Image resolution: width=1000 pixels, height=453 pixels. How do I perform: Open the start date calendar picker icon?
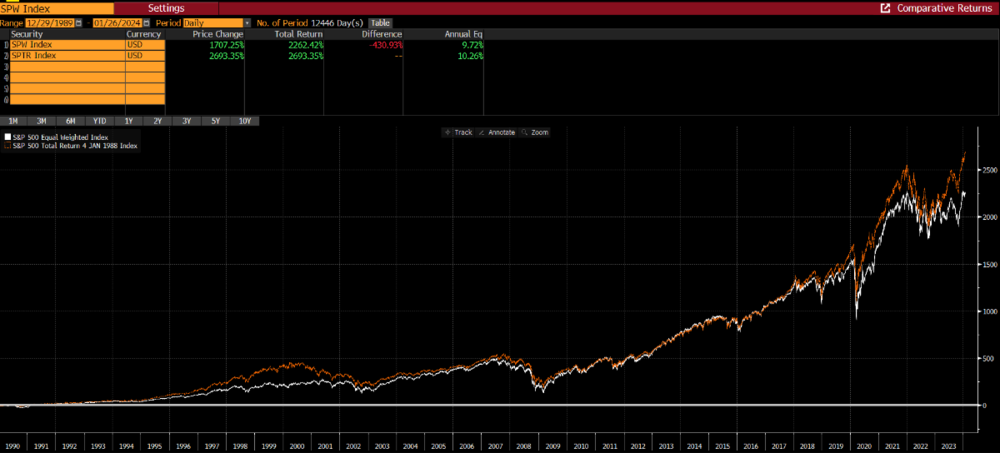pyautogui.click(x=78, y=23)
